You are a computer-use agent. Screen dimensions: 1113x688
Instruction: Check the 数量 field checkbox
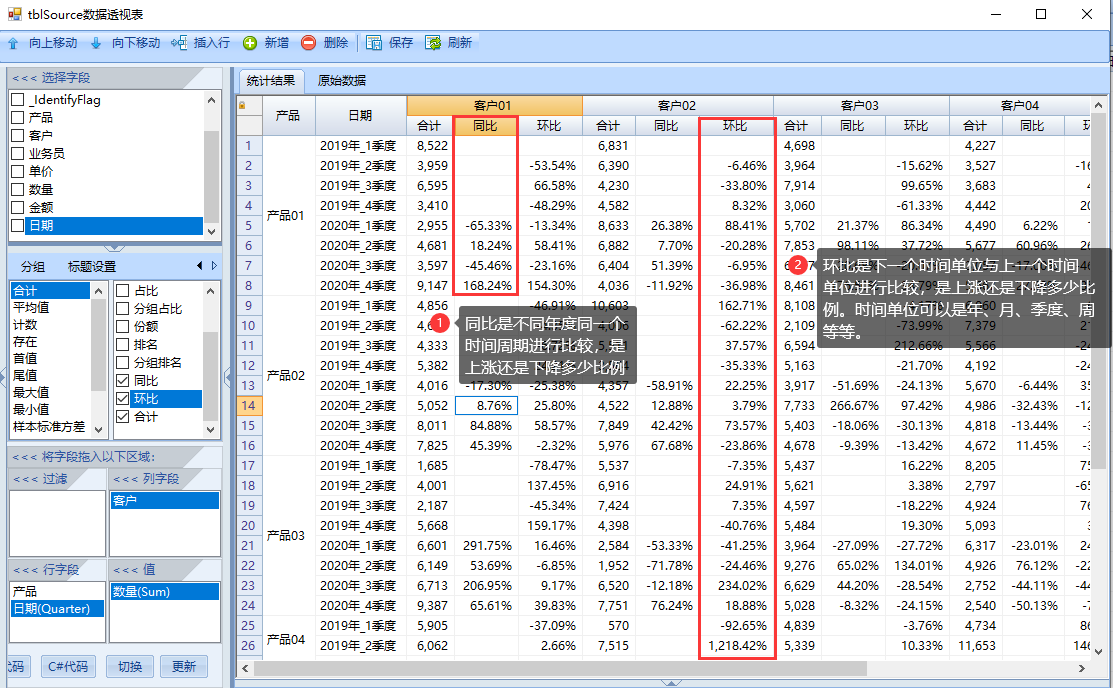[x=18, y=190]
